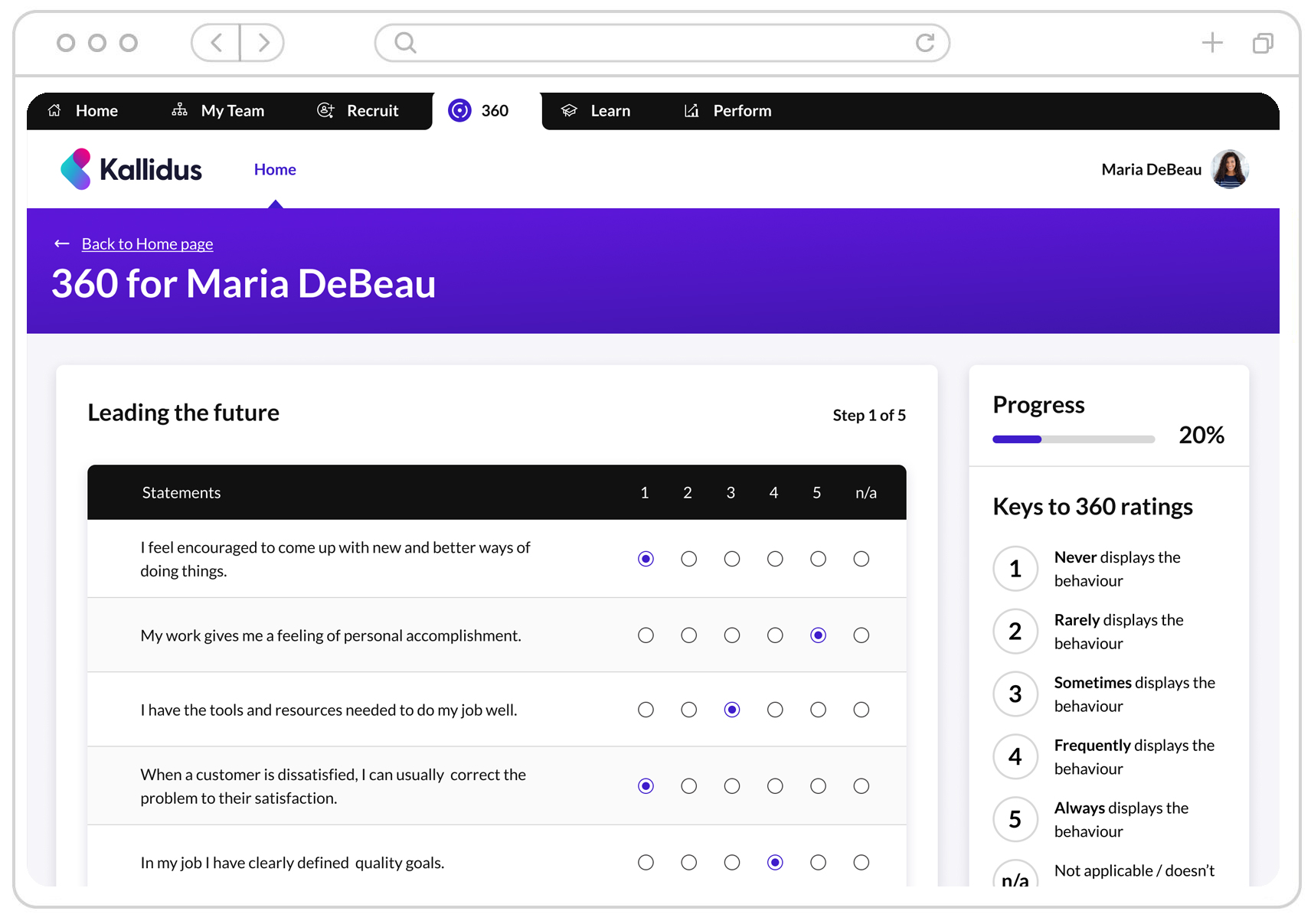Click 'Never displays the behaviour' text
1311x924 pixels.
point(1117,569)
